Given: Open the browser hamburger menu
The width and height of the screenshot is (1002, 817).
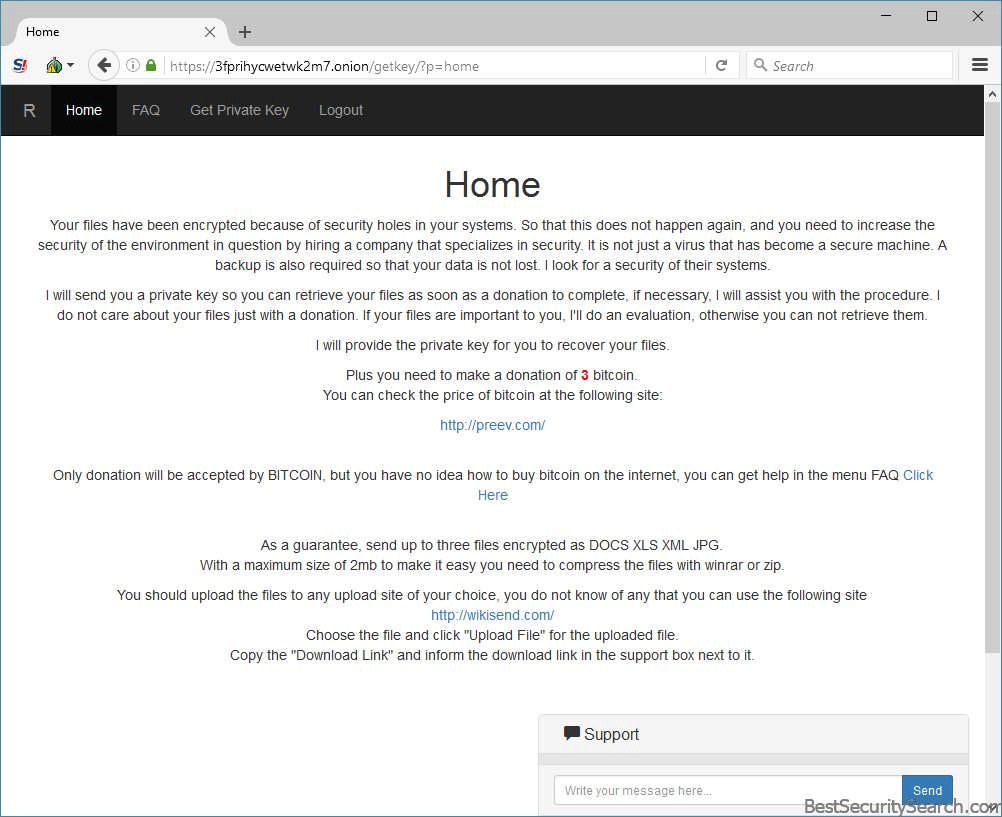Looking at the screenshot, I should click(x=979, y=66).
